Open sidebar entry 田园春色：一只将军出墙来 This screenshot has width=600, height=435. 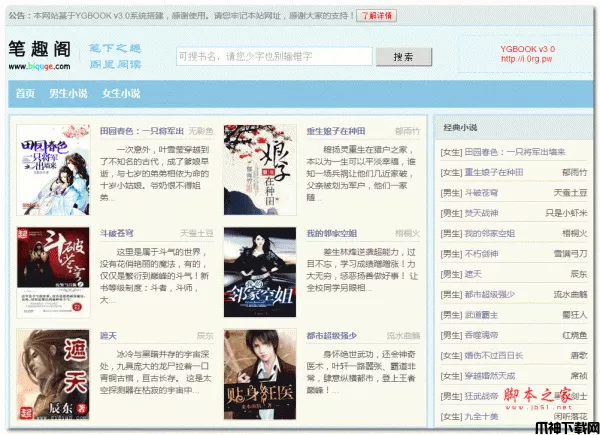(x=514, y=152)
